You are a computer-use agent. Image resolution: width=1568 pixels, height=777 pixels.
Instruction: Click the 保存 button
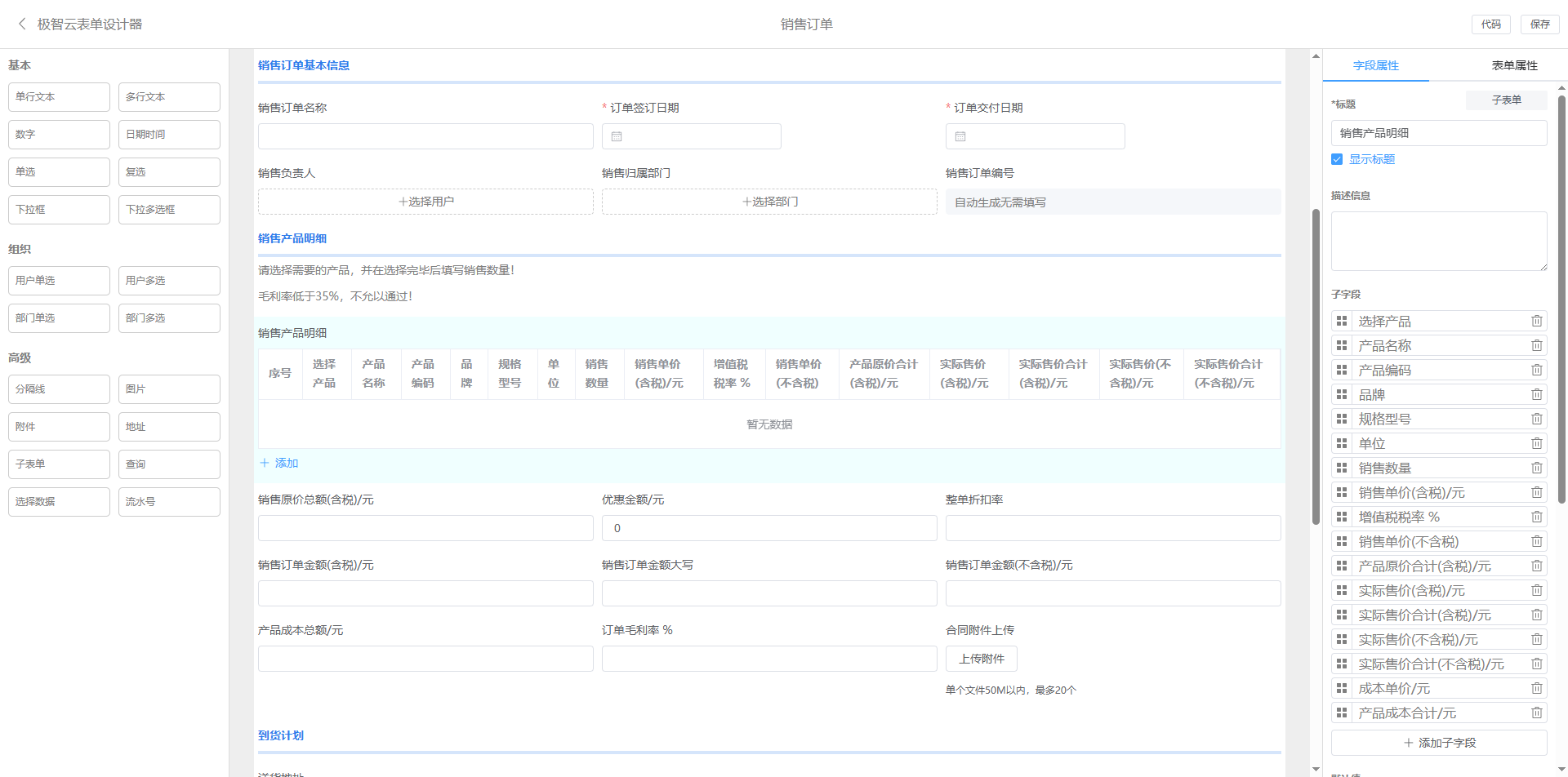pos(1539,24)
